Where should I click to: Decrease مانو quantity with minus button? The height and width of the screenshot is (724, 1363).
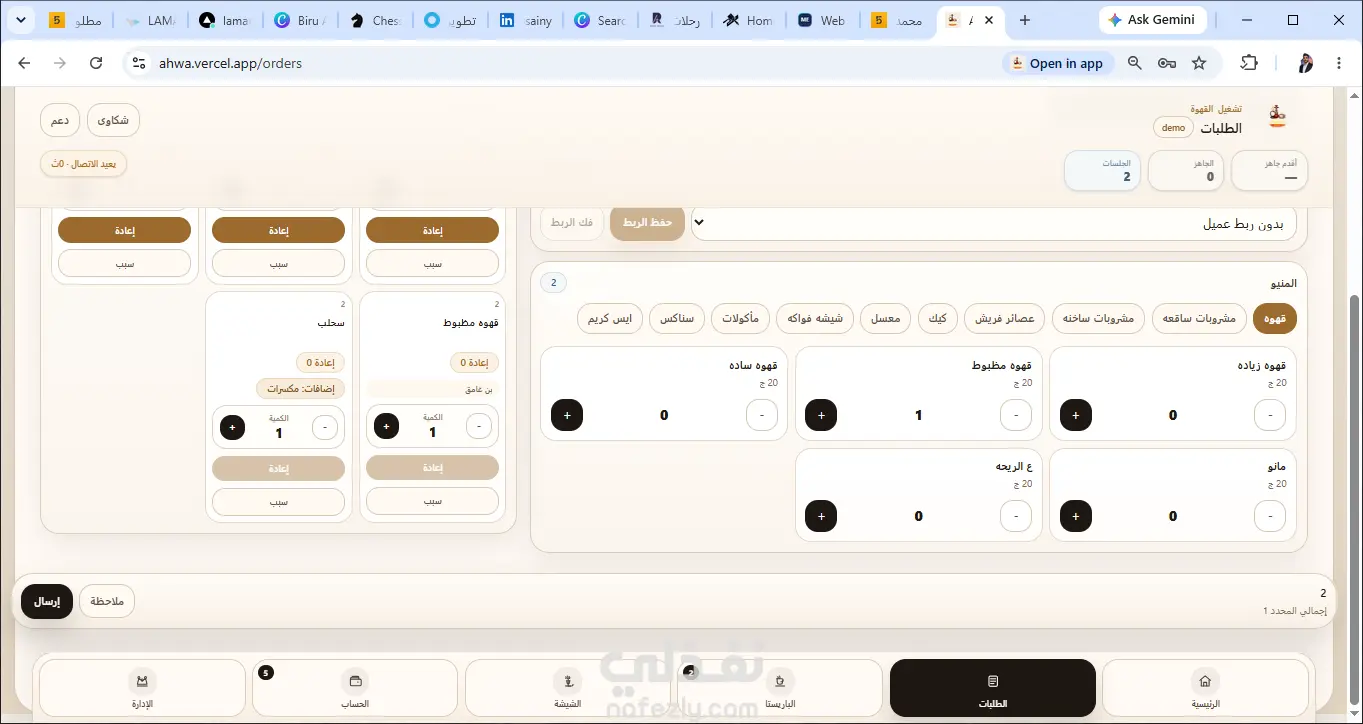1270,516
